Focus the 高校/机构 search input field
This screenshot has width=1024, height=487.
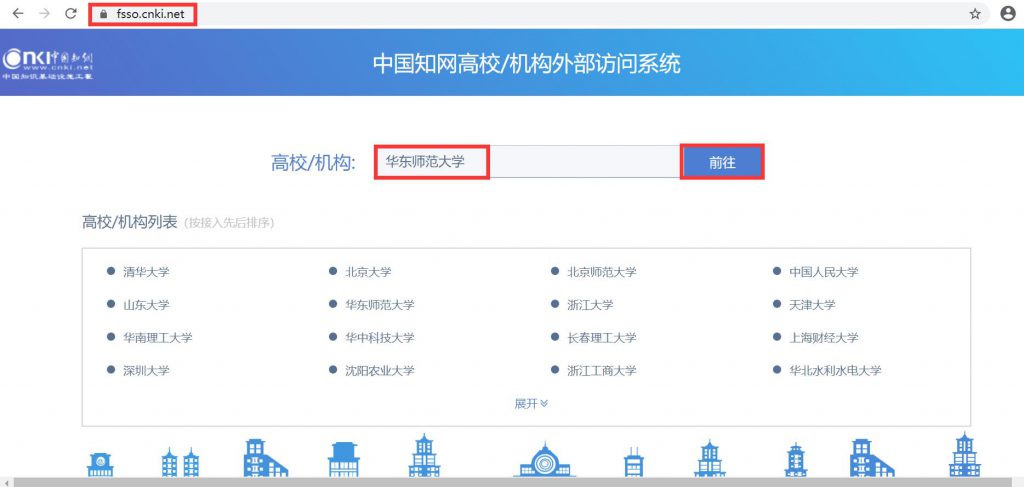(528, 161)
